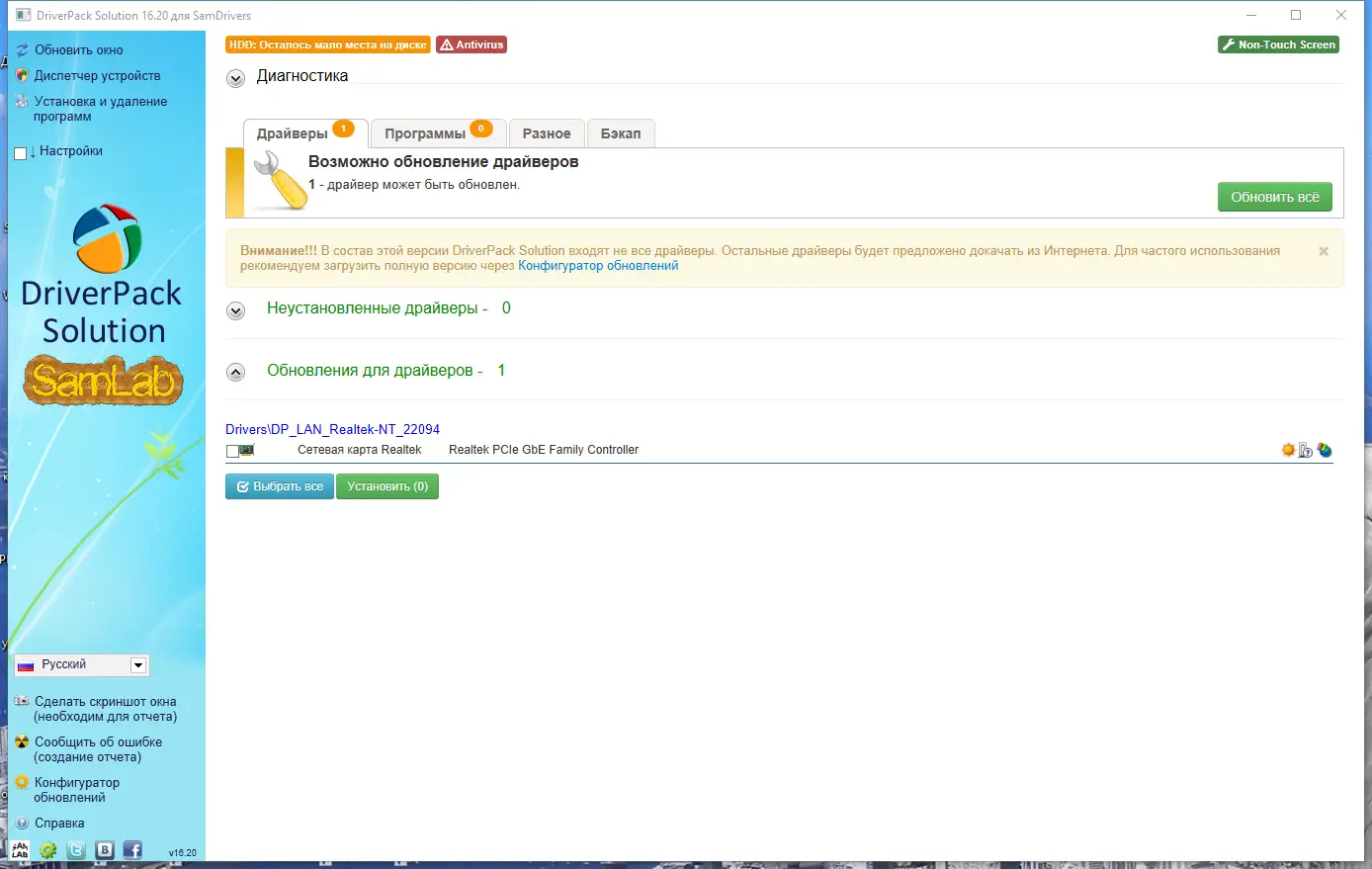Click the radiation icon beside Сообщить об ошибке
The width and height of the screenshot is (1372, 869).
pos(22,741)
